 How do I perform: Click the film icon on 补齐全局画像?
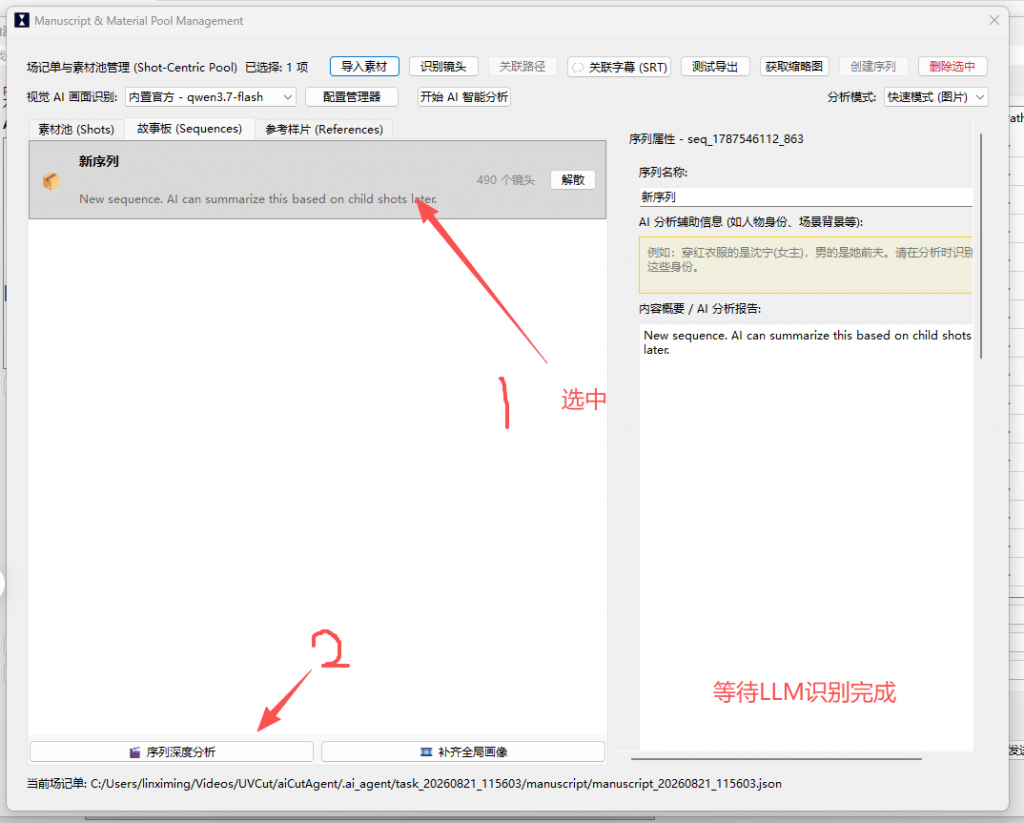(x=426, y=752)
